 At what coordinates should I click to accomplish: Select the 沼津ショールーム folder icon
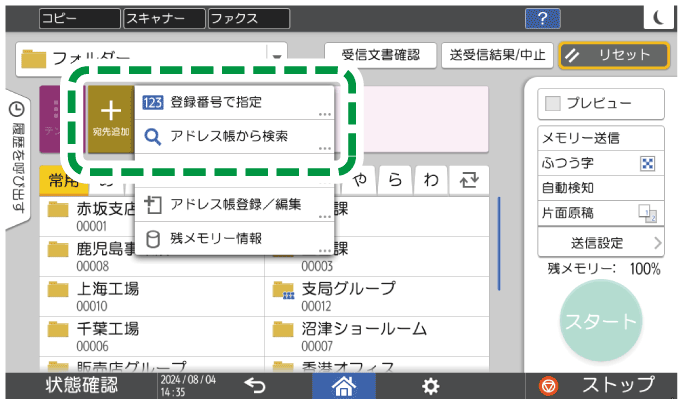click(x=283, y=329)
